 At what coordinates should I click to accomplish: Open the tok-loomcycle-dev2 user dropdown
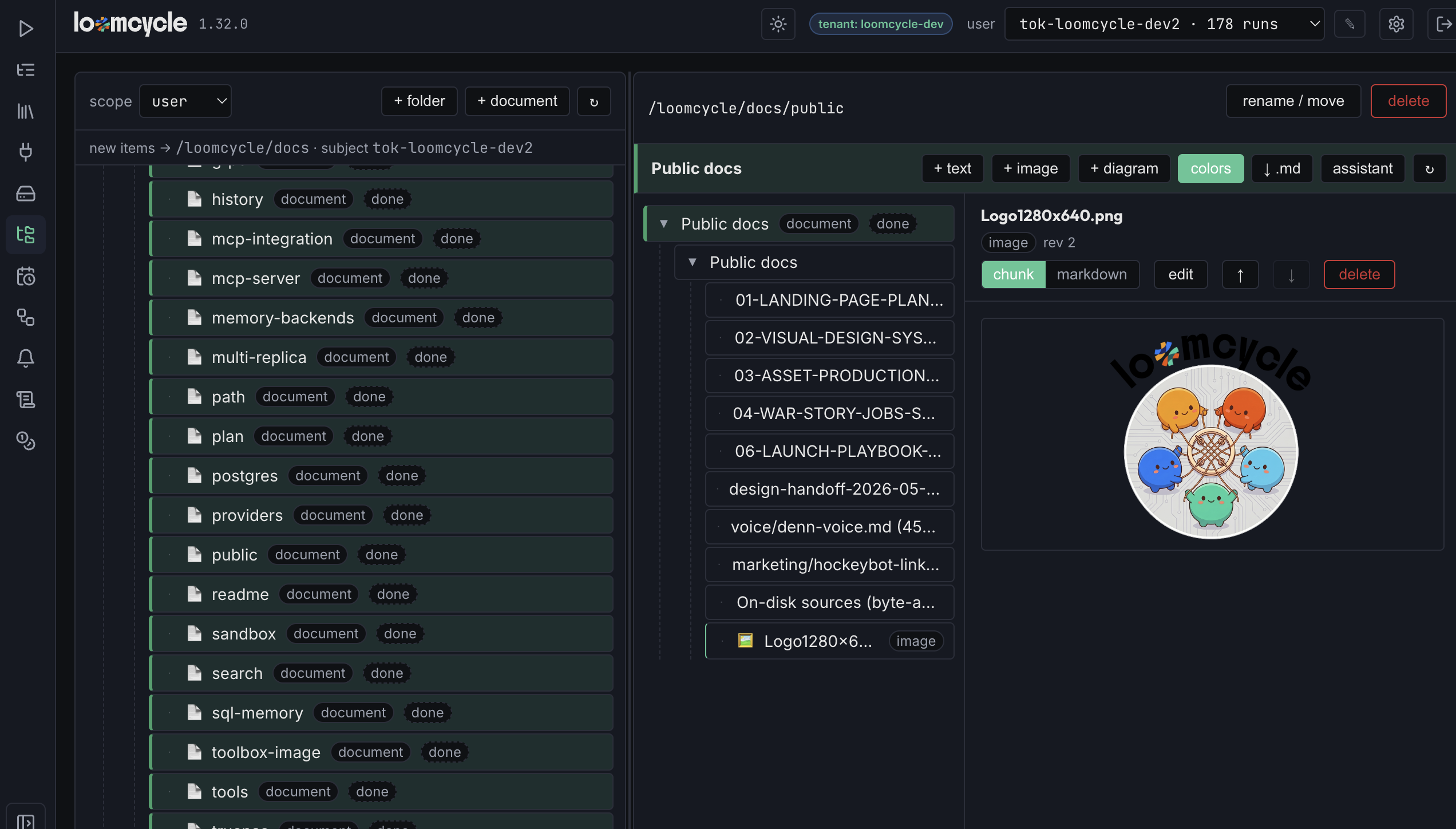1164,24
